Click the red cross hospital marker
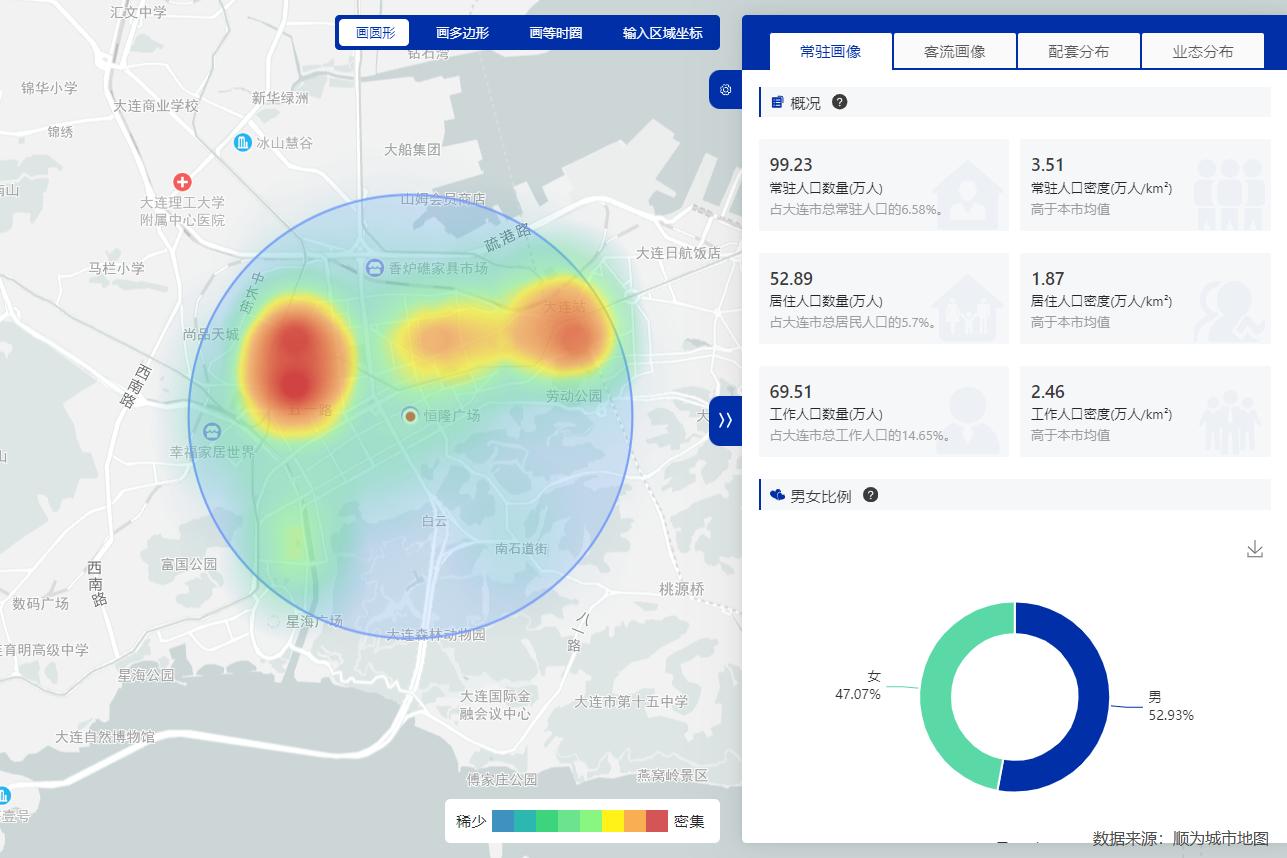 click(x=182, y=182)
